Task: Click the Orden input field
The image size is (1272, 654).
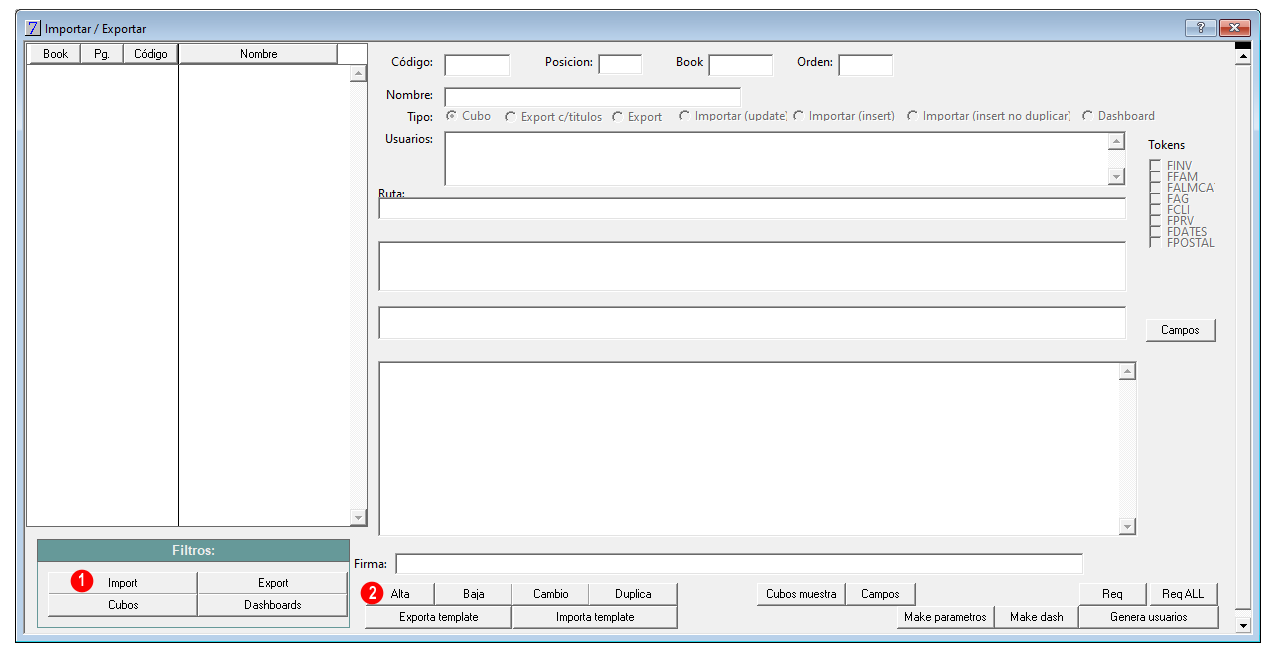Action: (x=865, y=65)
